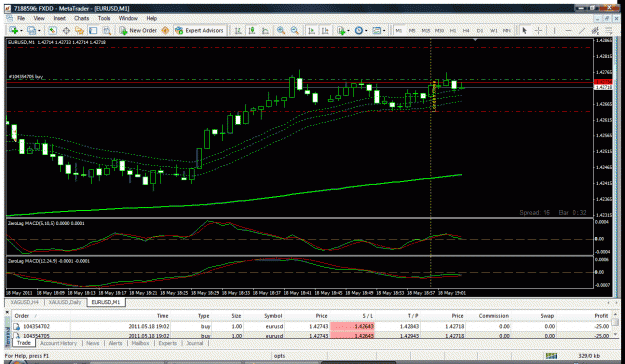Open the Periods clock icon
The height and width of the screenshot is (364, 625).
click(x=359, y=30)
